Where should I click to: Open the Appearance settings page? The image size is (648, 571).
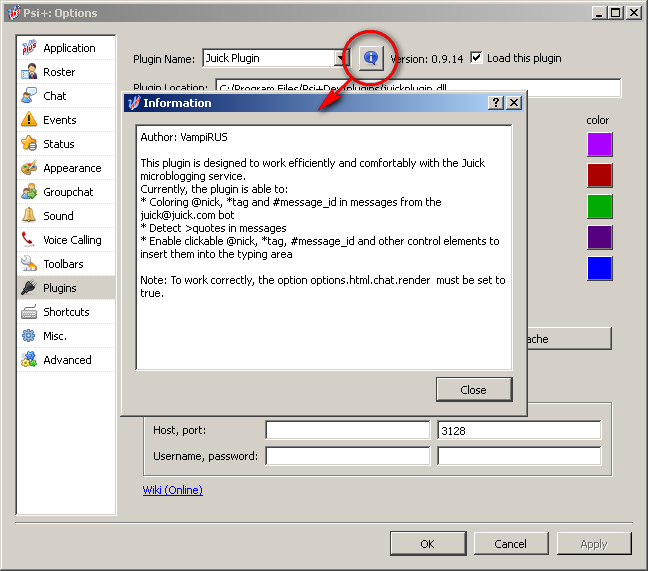71,168
